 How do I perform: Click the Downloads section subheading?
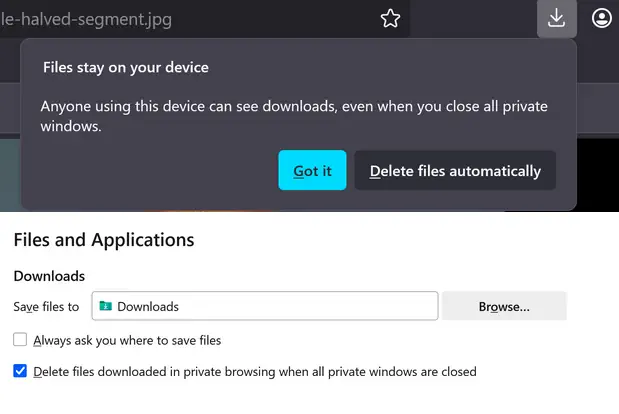point(49,276)
